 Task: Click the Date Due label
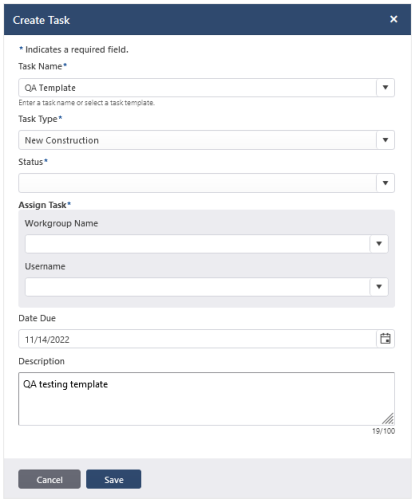point(37,318)
